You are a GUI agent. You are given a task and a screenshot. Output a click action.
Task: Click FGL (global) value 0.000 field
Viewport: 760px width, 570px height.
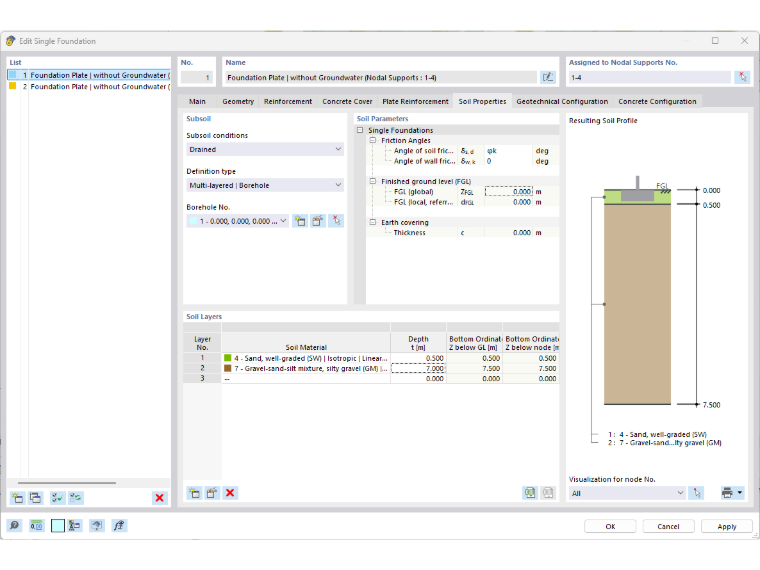508,191
